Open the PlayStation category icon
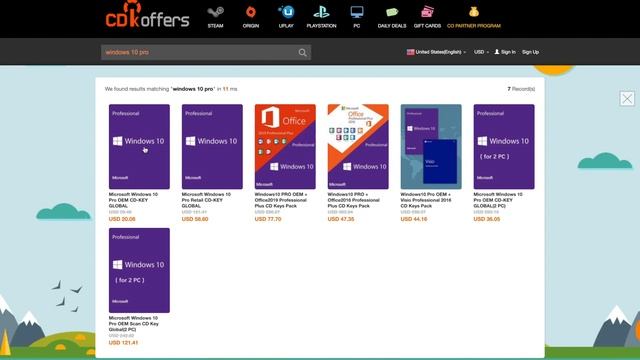 [321, 12]
